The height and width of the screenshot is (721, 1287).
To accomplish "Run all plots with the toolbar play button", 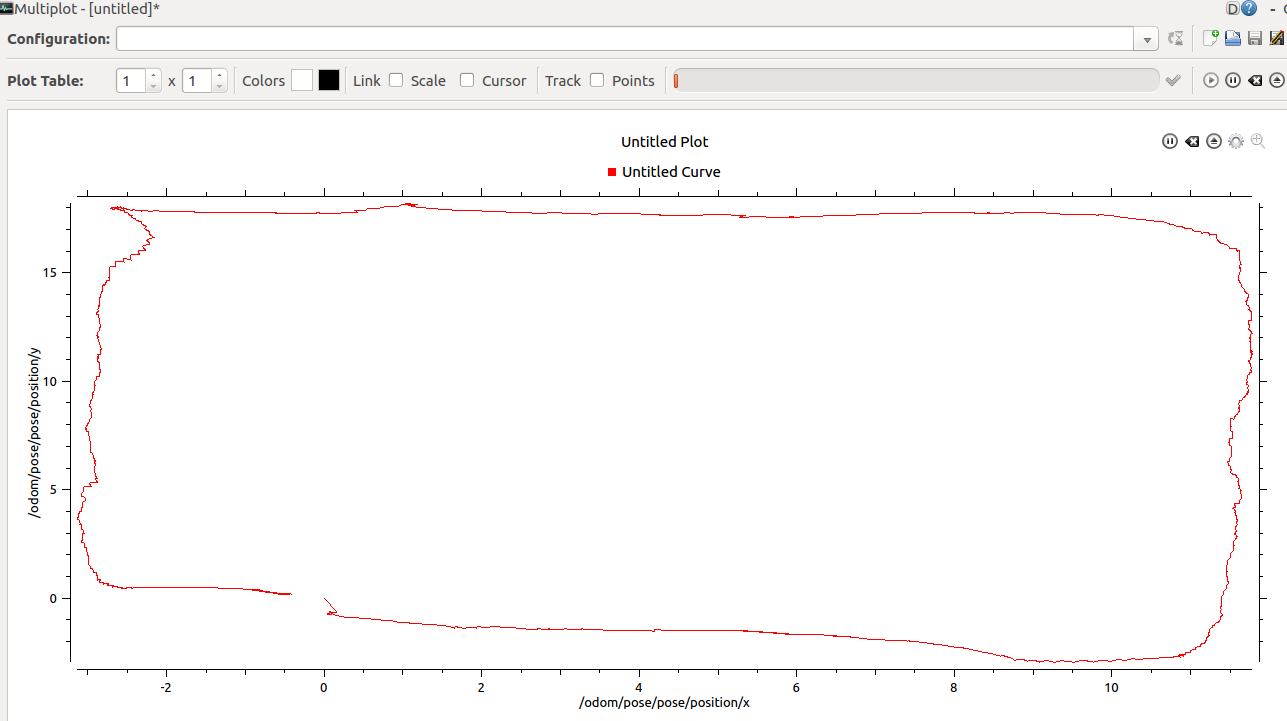I will tap(1211, 81).
